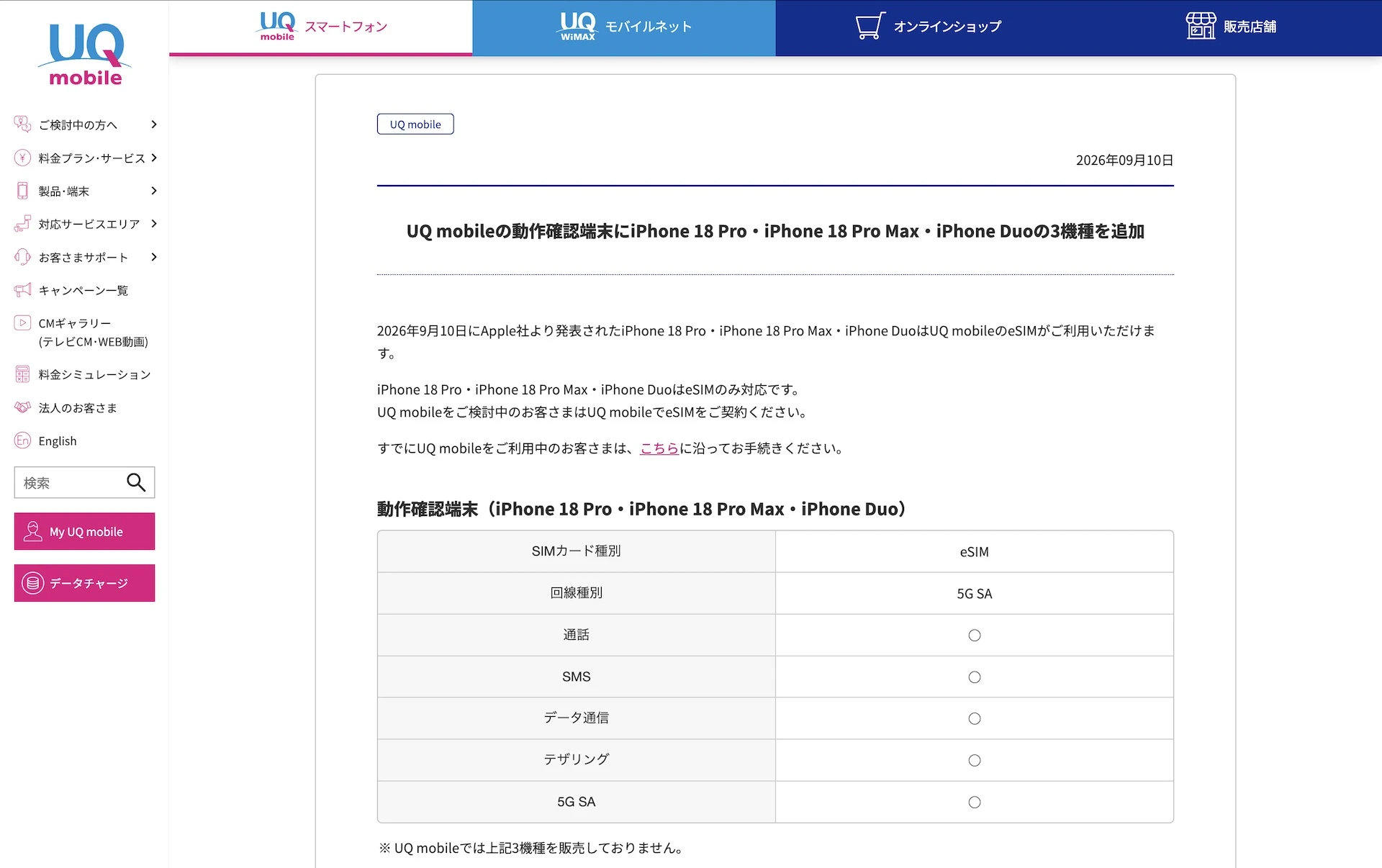The width and height of the screenshot is (1382, 868).
Task: Open 料金シミュレーション calculator icon
Action: point(22,374)
